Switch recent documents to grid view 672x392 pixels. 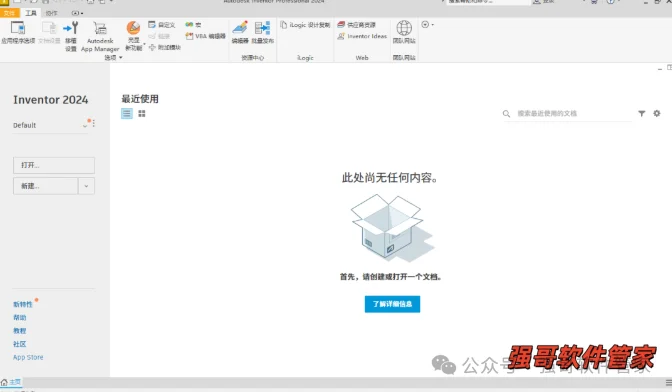click(x=142, y=114)
